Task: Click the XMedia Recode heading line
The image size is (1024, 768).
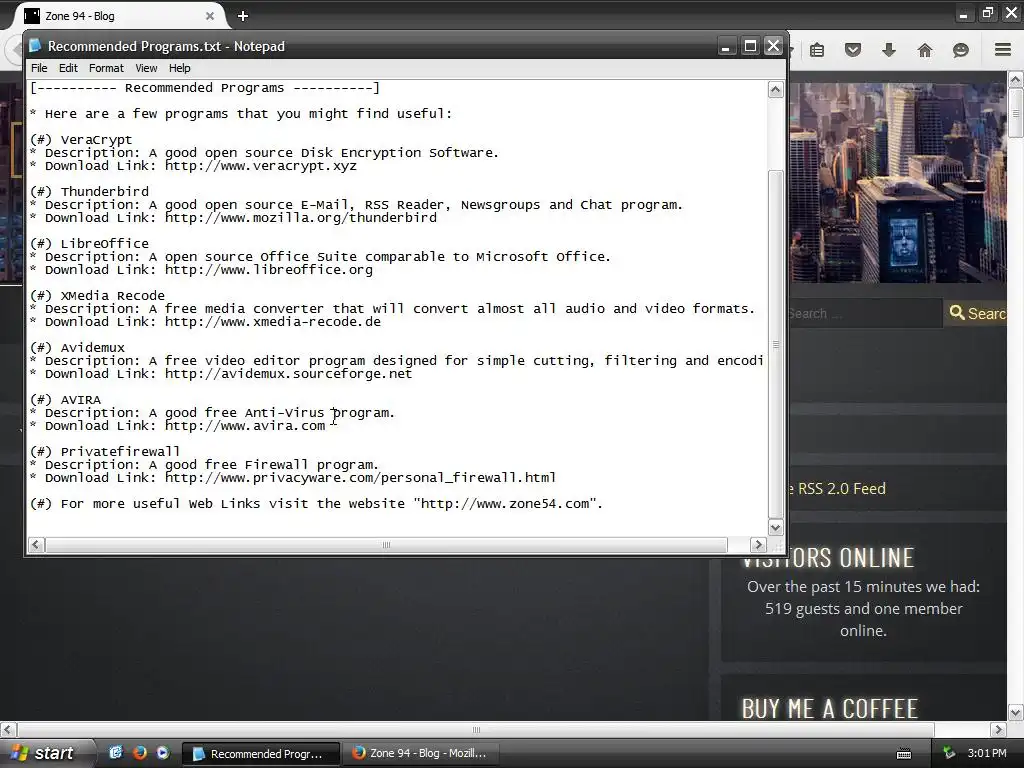Action: point(97,295)
